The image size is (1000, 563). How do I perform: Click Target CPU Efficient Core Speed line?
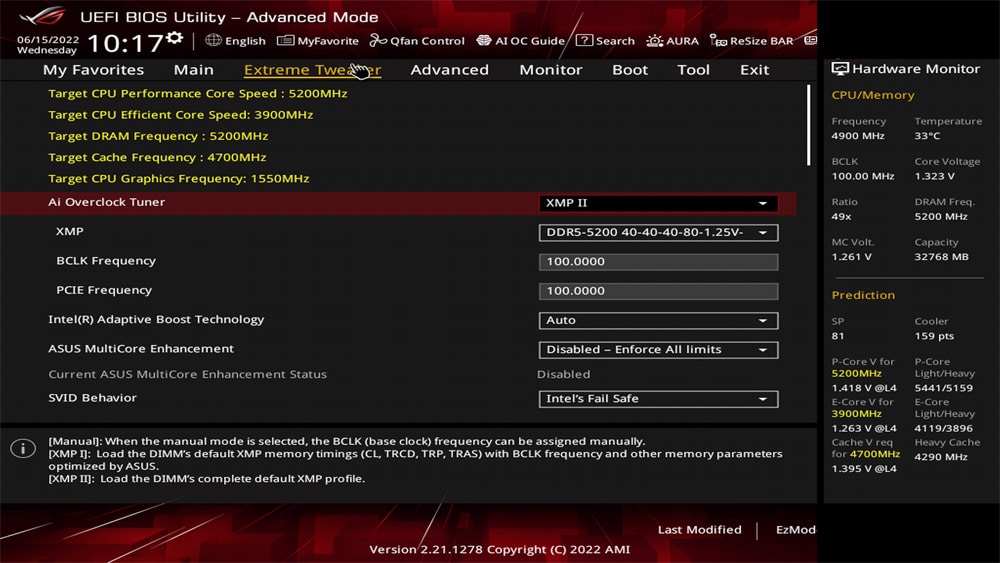tap(180, 115)
